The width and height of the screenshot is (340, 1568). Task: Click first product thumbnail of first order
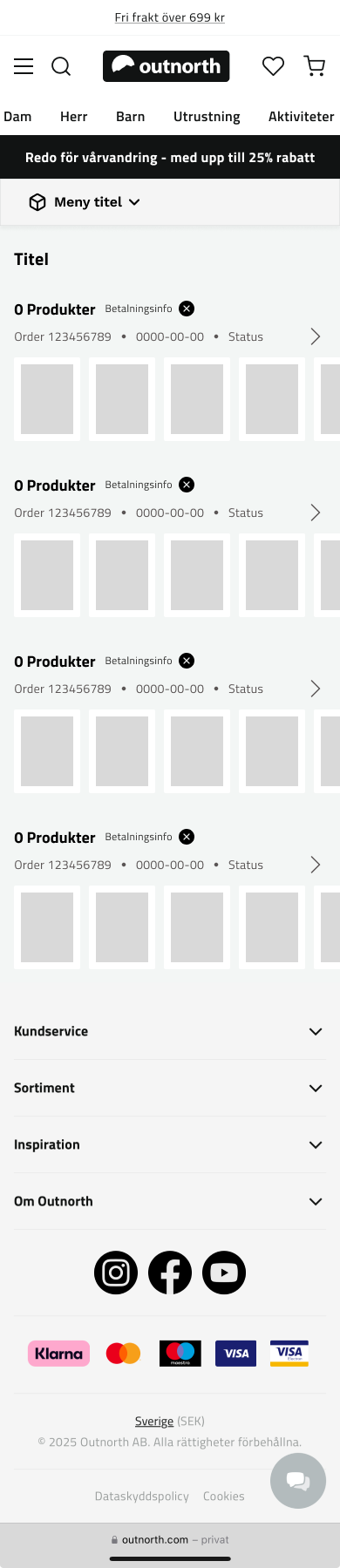click(x=47, y=399)
